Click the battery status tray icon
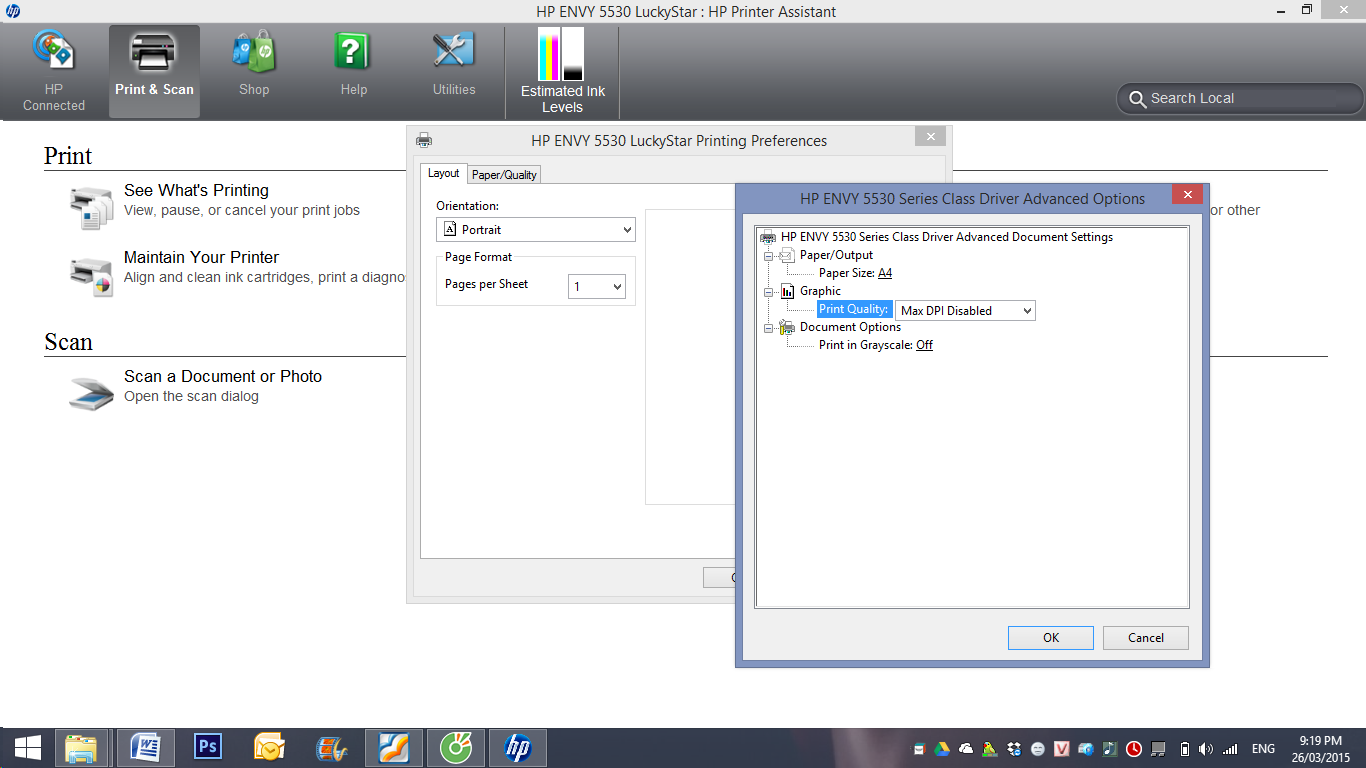This screenshot has height=768, width=1366. [1185, 749]
